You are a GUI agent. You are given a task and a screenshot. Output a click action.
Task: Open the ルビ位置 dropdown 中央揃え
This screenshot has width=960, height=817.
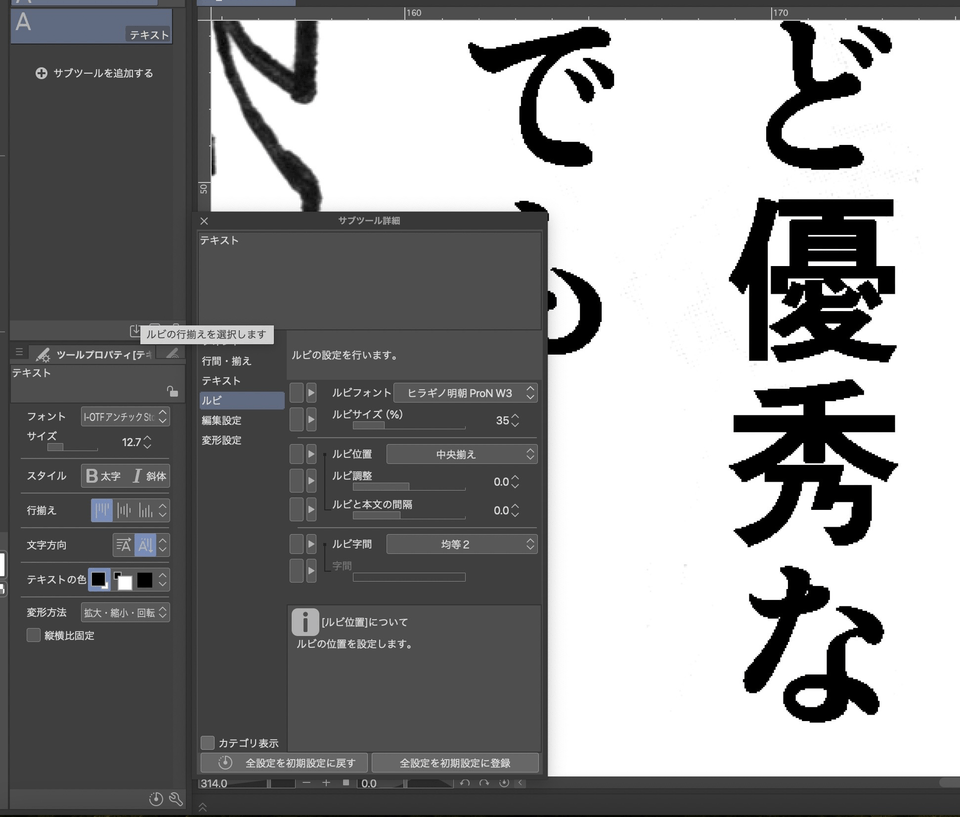point(462,454)
